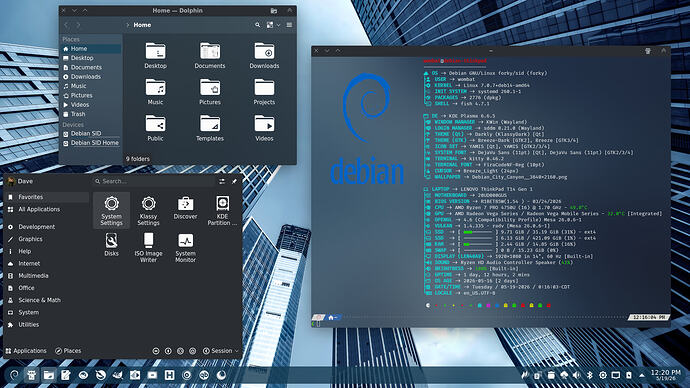The width and height of the screenshot is (690, 388).
Task: Click the terminal prompt input line
Action: pyautogui.click(x=491, y=324)
